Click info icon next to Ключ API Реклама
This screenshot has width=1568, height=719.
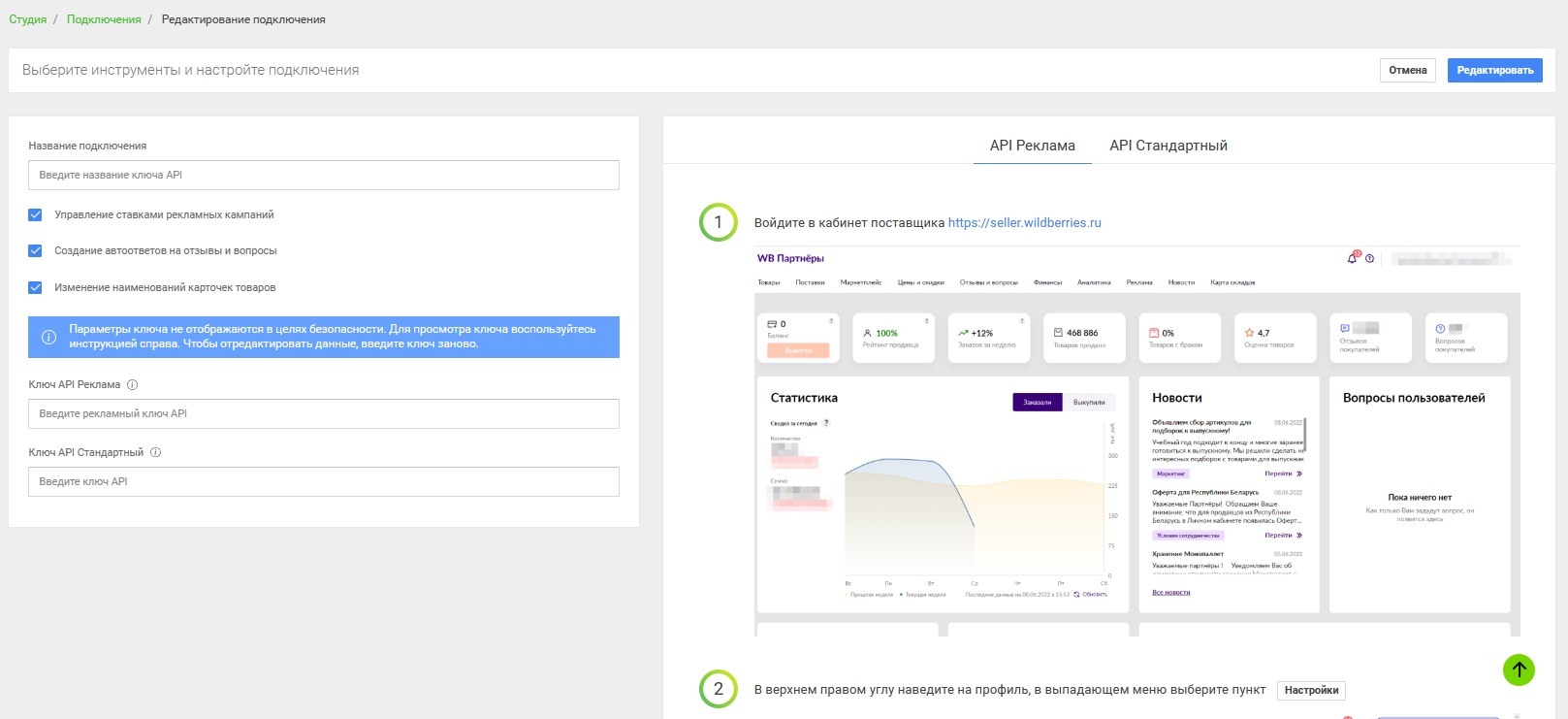click(x=133, y=385)
